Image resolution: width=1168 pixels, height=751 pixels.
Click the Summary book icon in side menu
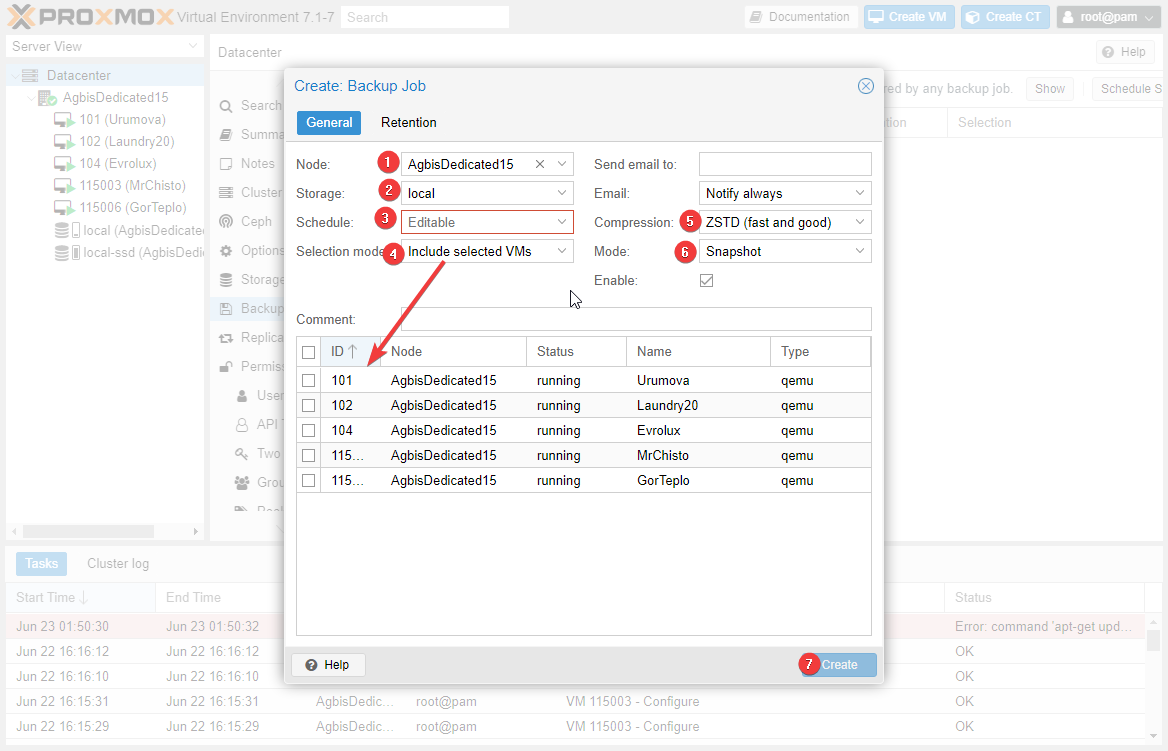pos(226,135)
